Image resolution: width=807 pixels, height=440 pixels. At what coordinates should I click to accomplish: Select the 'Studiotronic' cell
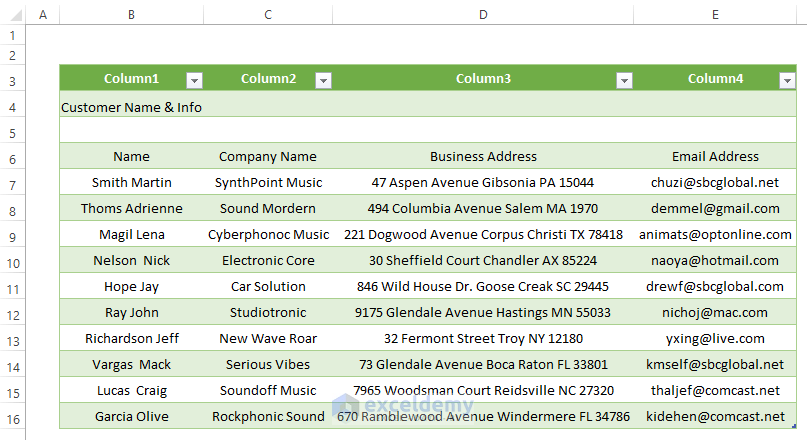coord(268,312)
